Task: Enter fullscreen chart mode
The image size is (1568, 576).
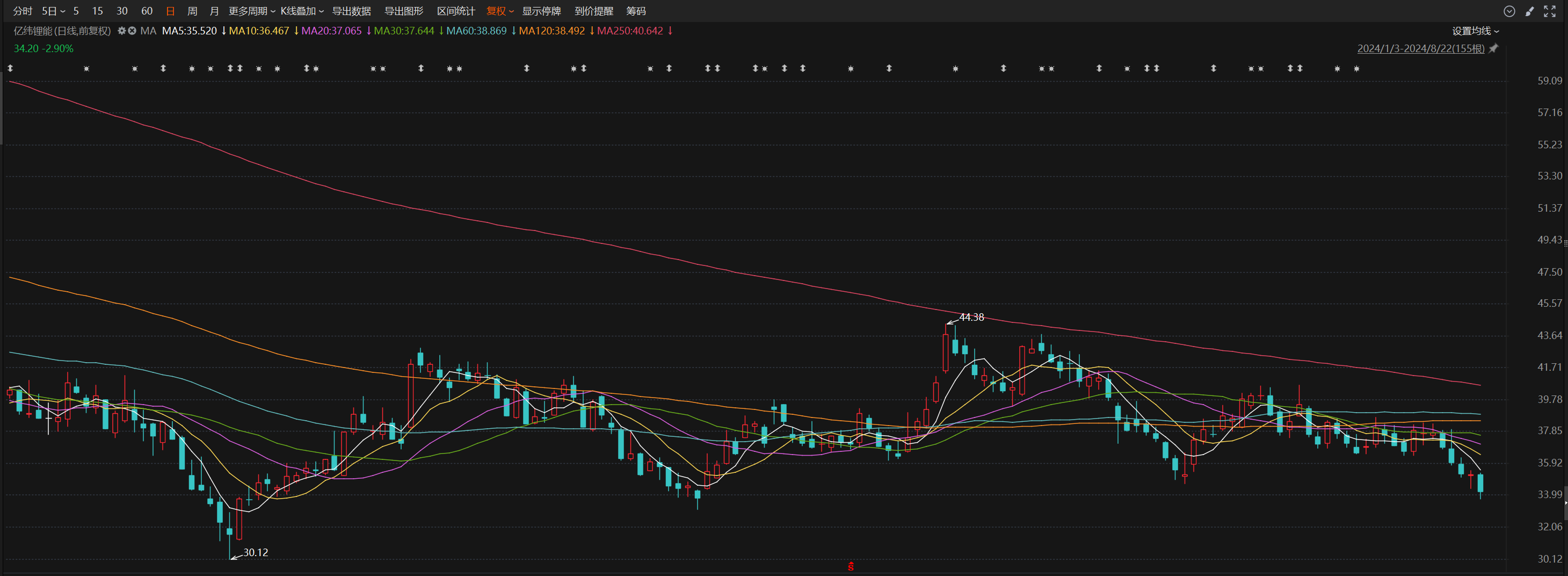Action: pyautogui.click(x=1550, y=11)
